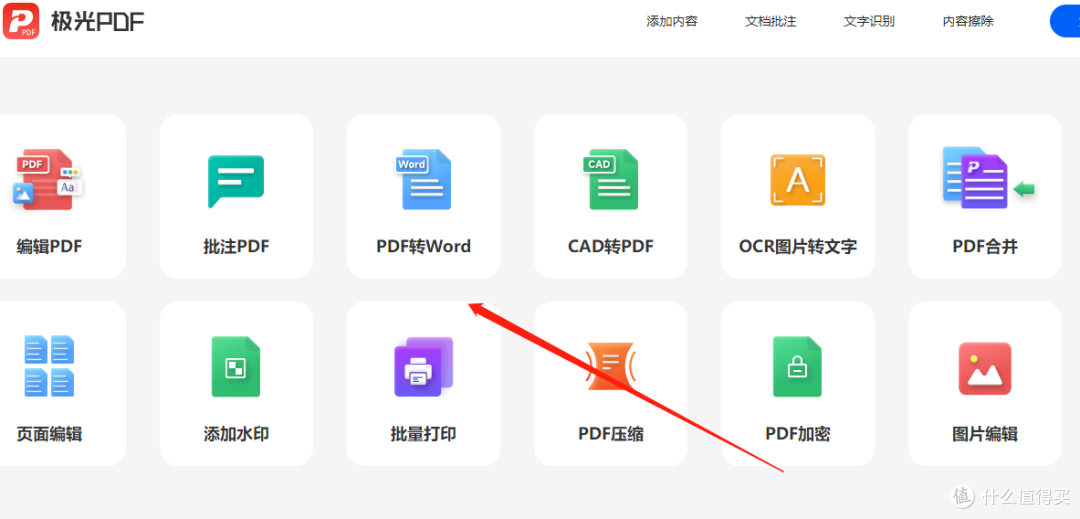Open the 页面编辑 four-page icon
The height and width of the screenshot is (519, 1080).
point(49,366)
